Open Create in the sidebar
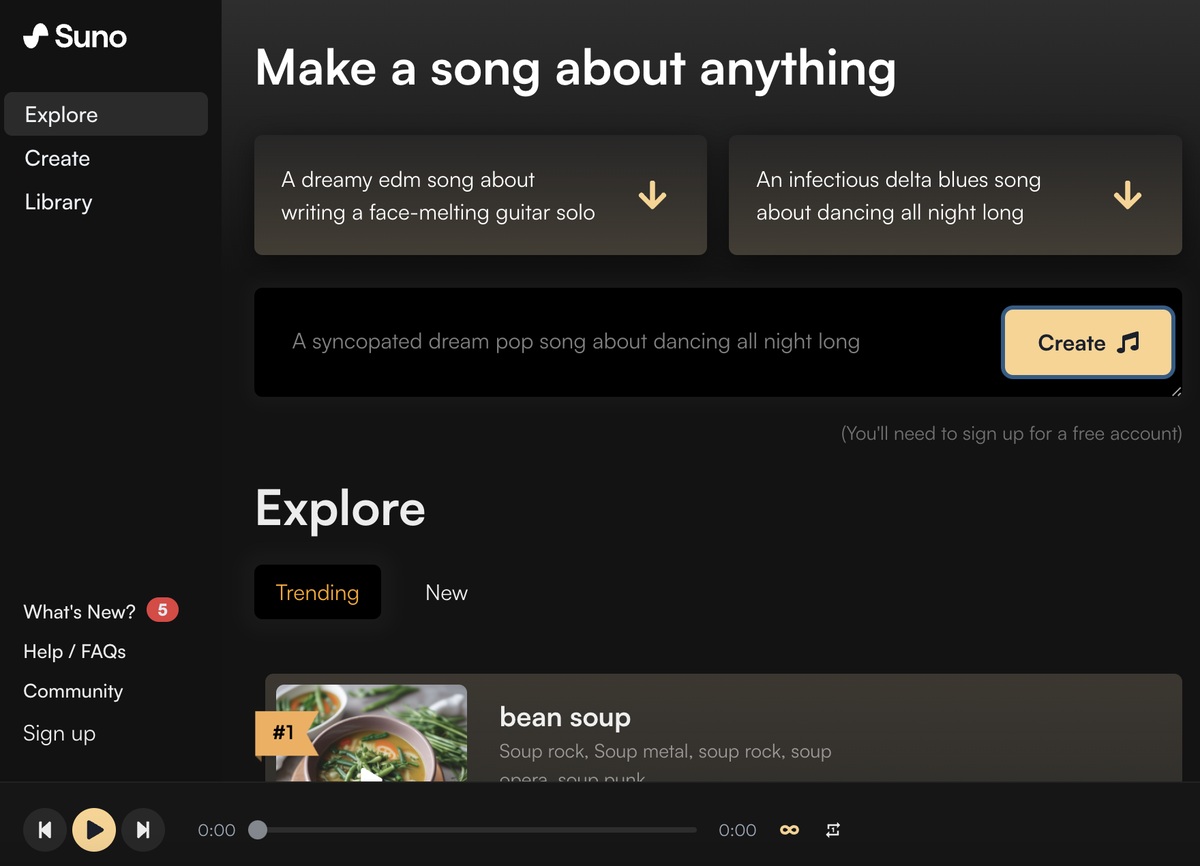Screen dimensions: 1200x866 pos(57,158)
